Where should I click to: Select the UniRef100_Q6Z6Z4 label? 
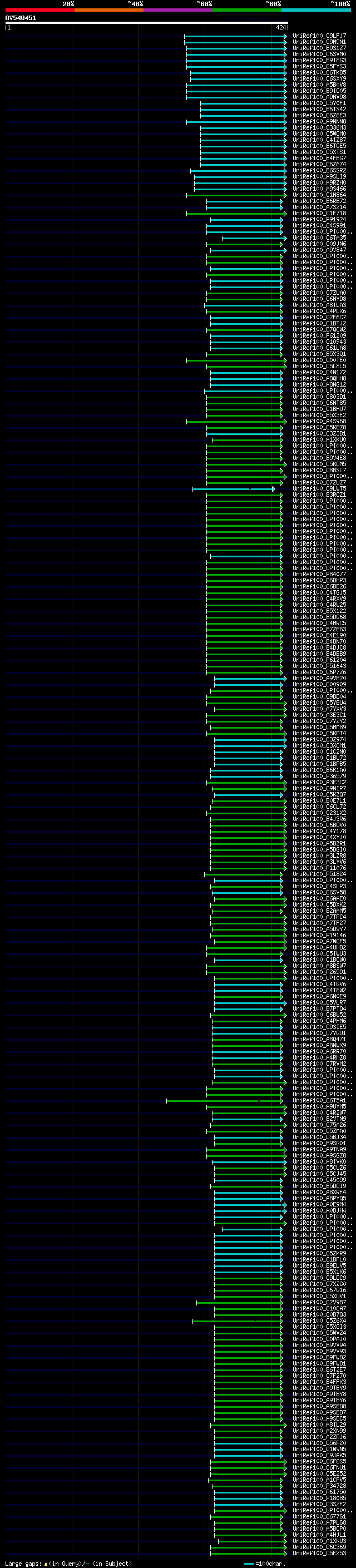click(x=319, y=164)
